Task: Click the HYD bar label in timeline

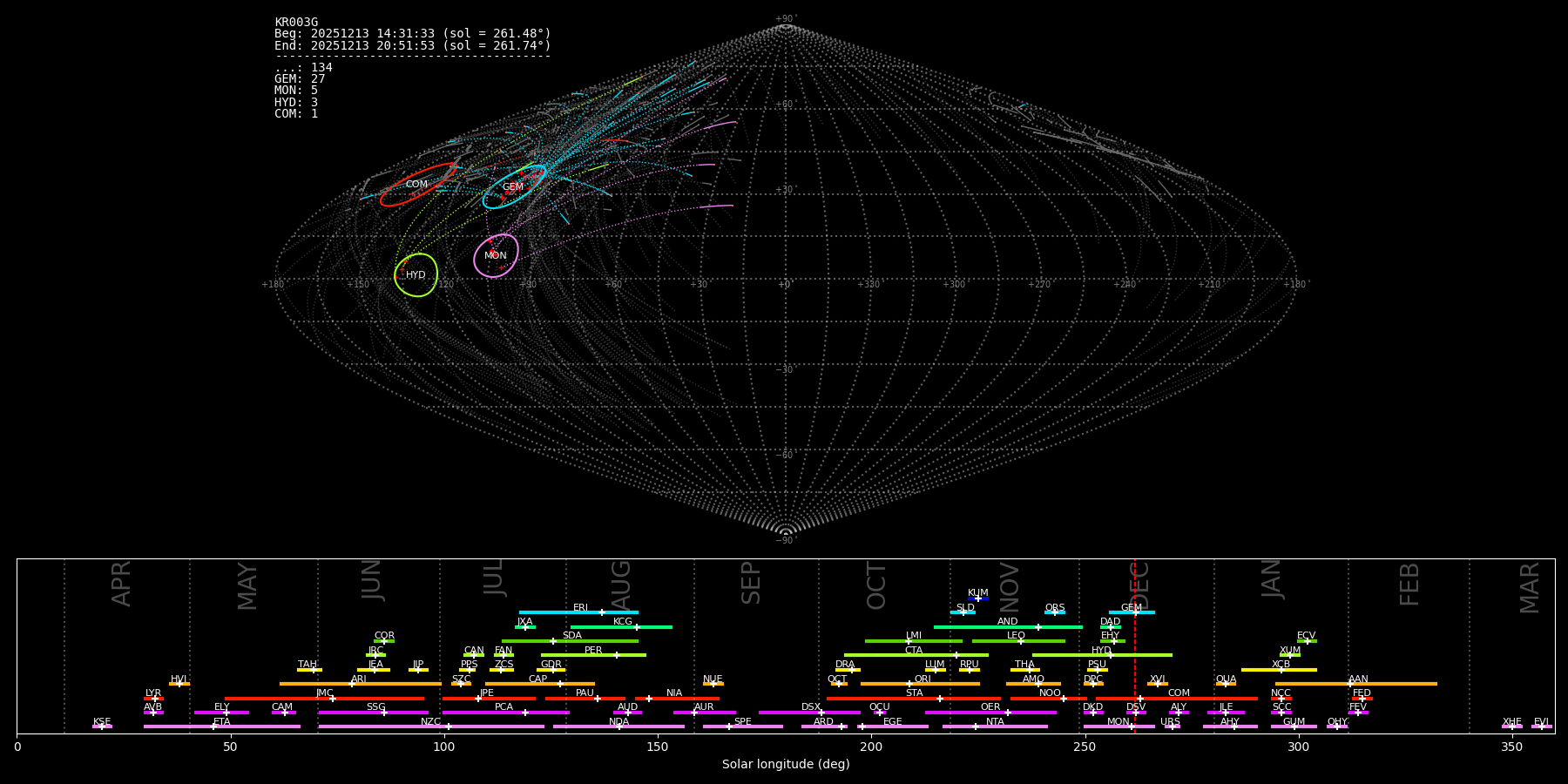Action: [1101, 651]
